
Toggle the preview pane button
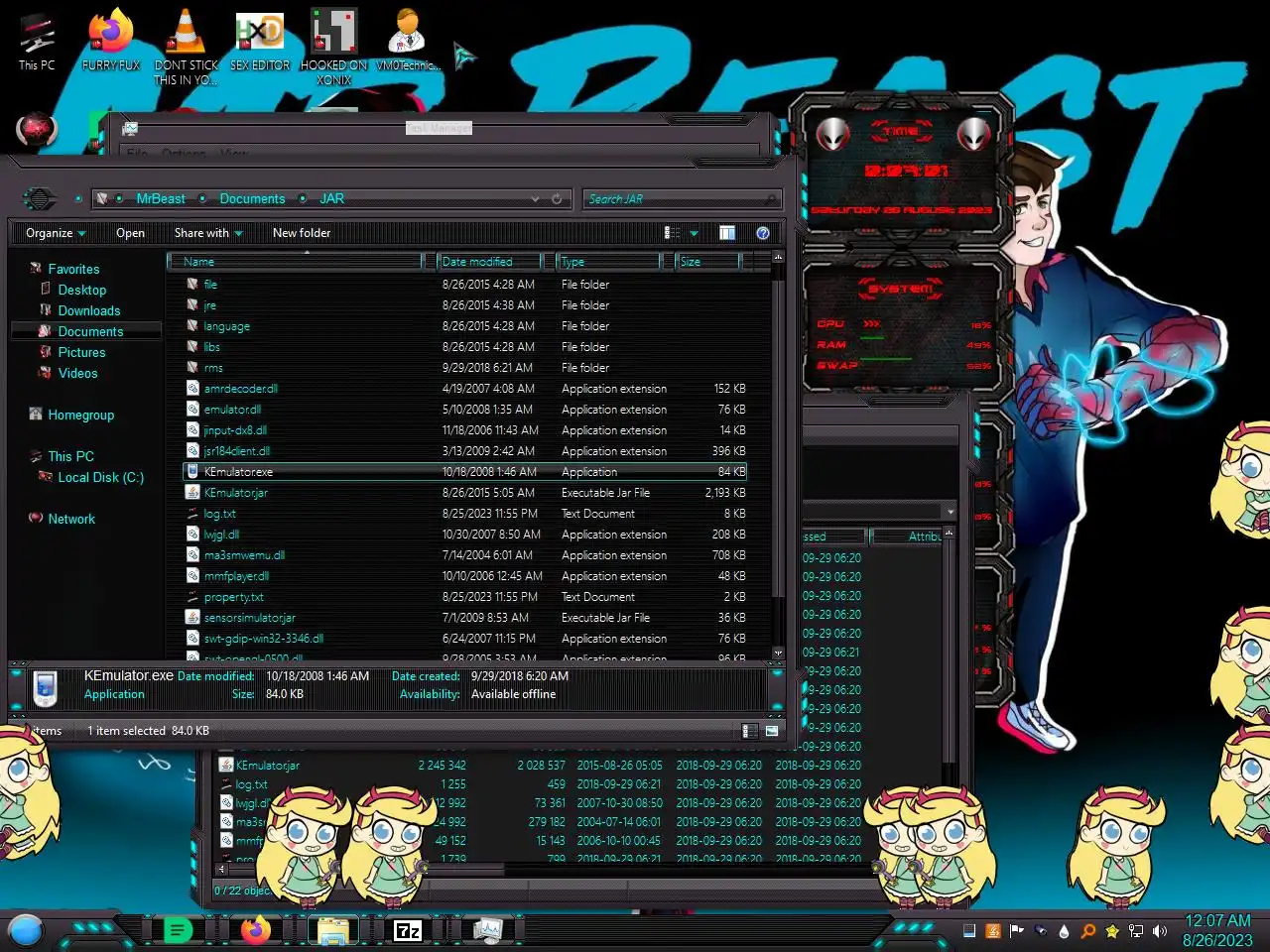[x=727, y=233]
